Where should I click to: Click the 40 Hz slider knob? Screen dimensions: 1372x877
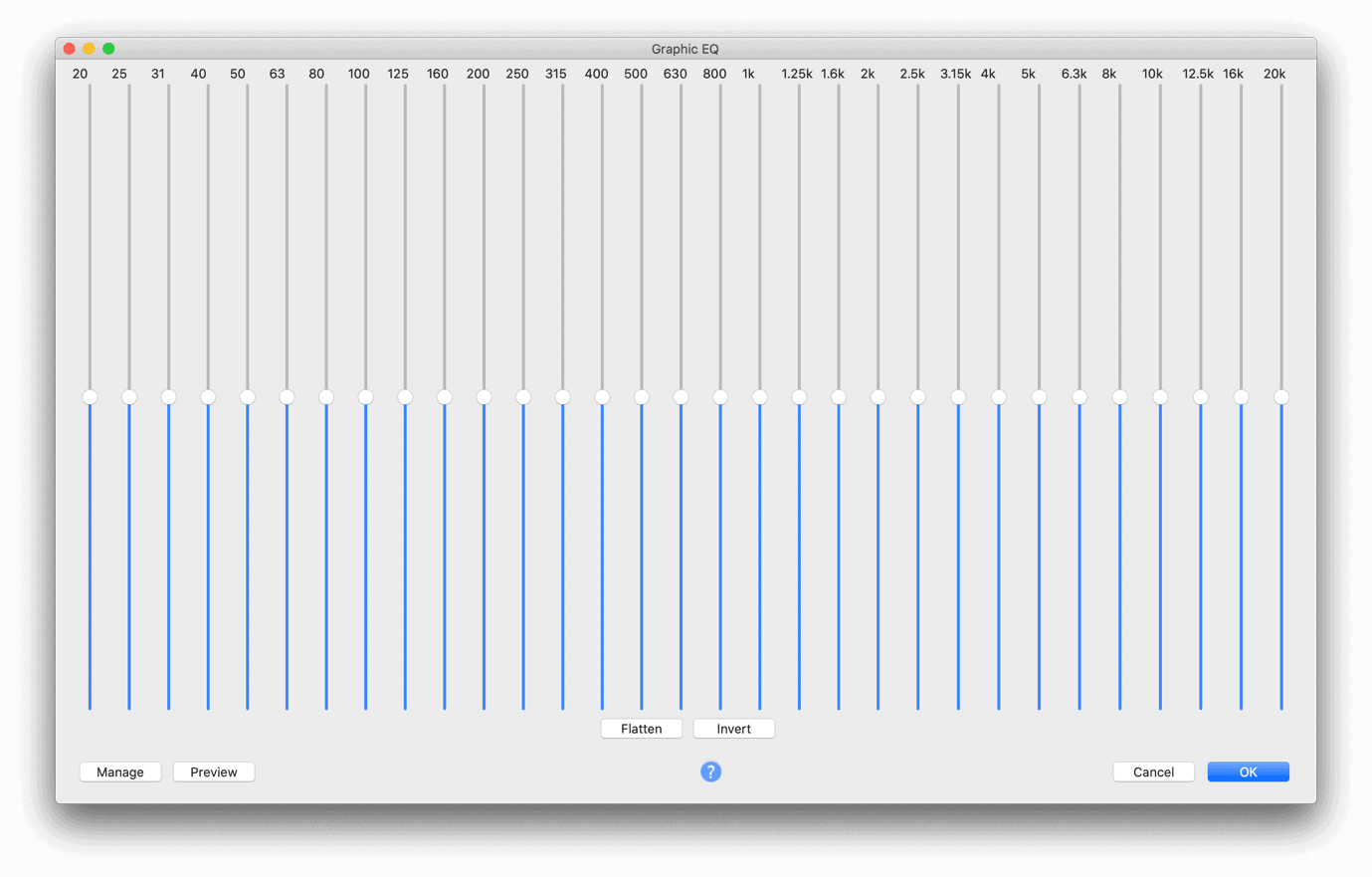[x=208, y=396]
